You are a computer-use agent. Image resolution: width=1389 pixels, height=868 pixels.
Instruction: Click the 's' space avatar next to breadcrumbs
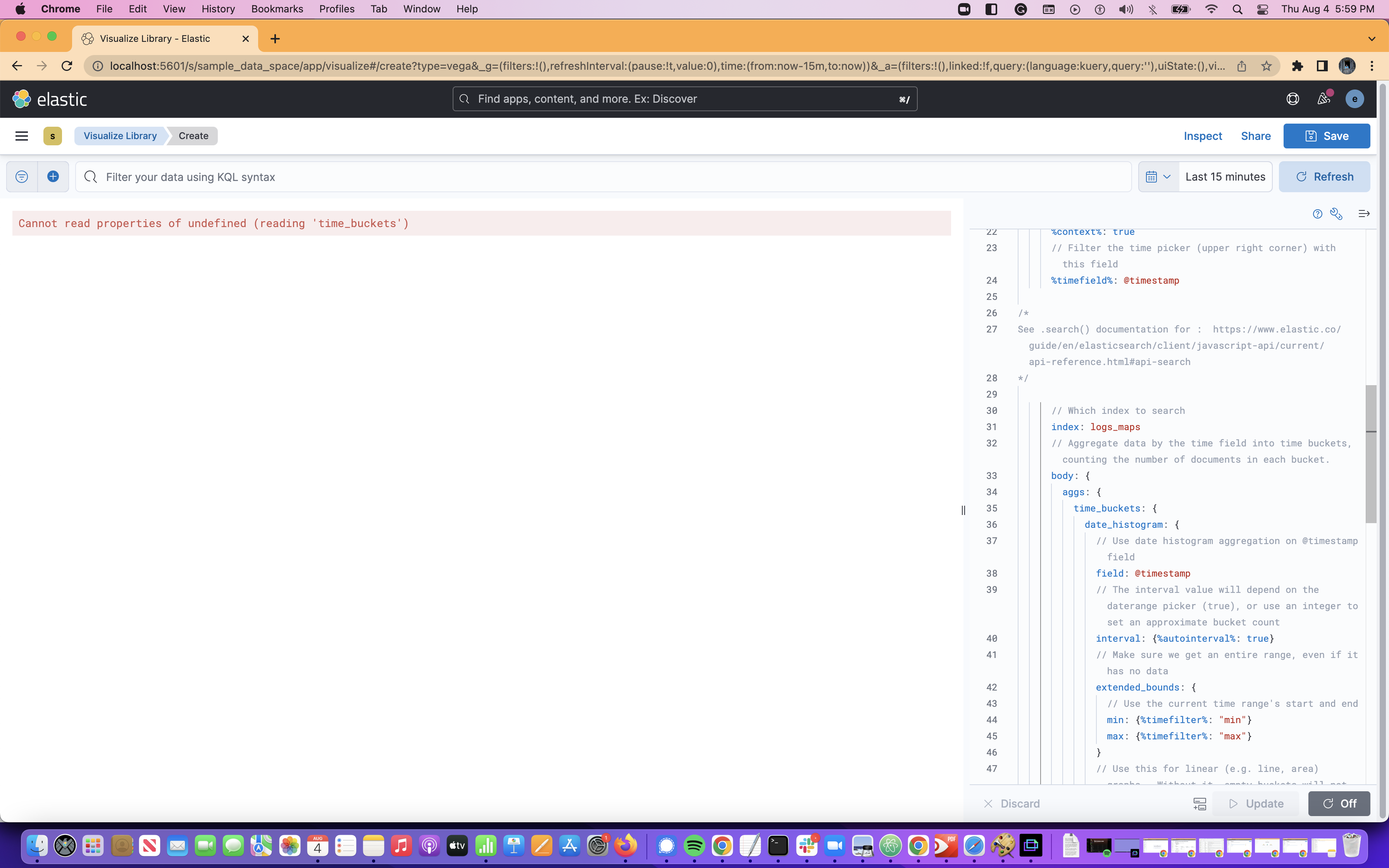tap(53, 136)
